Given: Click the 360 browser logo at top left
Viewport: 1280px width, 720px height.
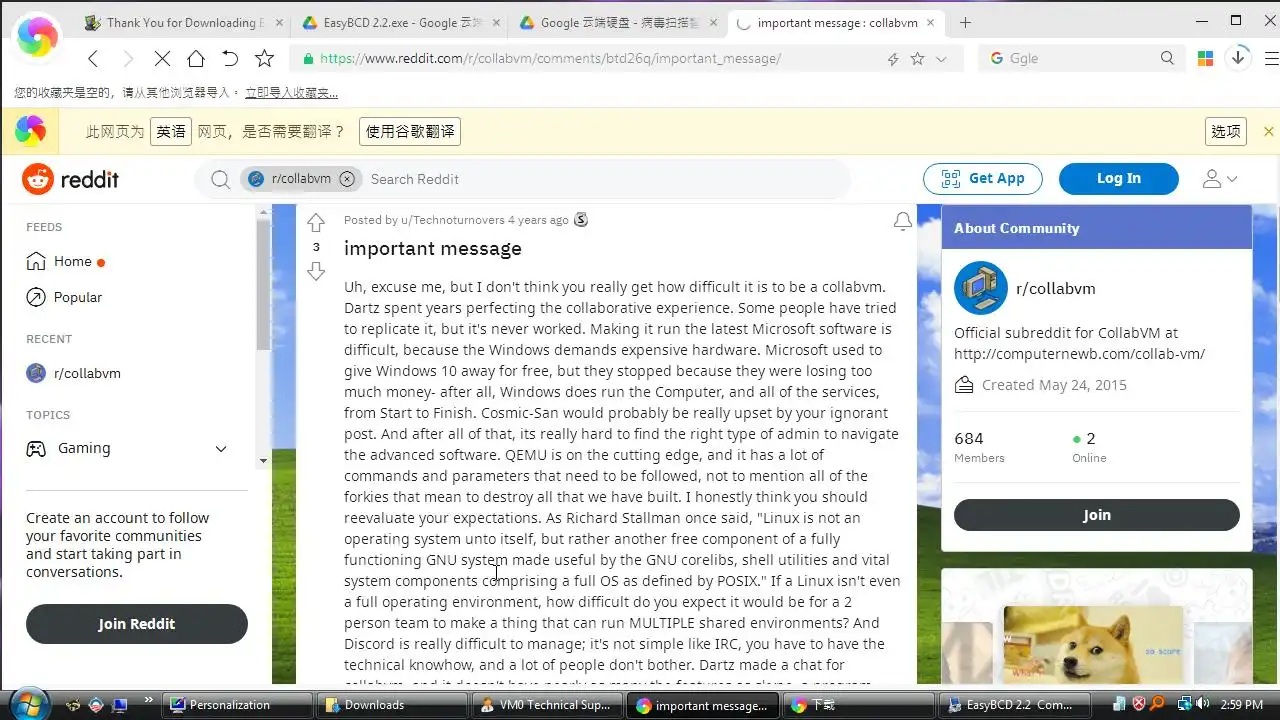Looking at the screenshot, I should point(38,37).
